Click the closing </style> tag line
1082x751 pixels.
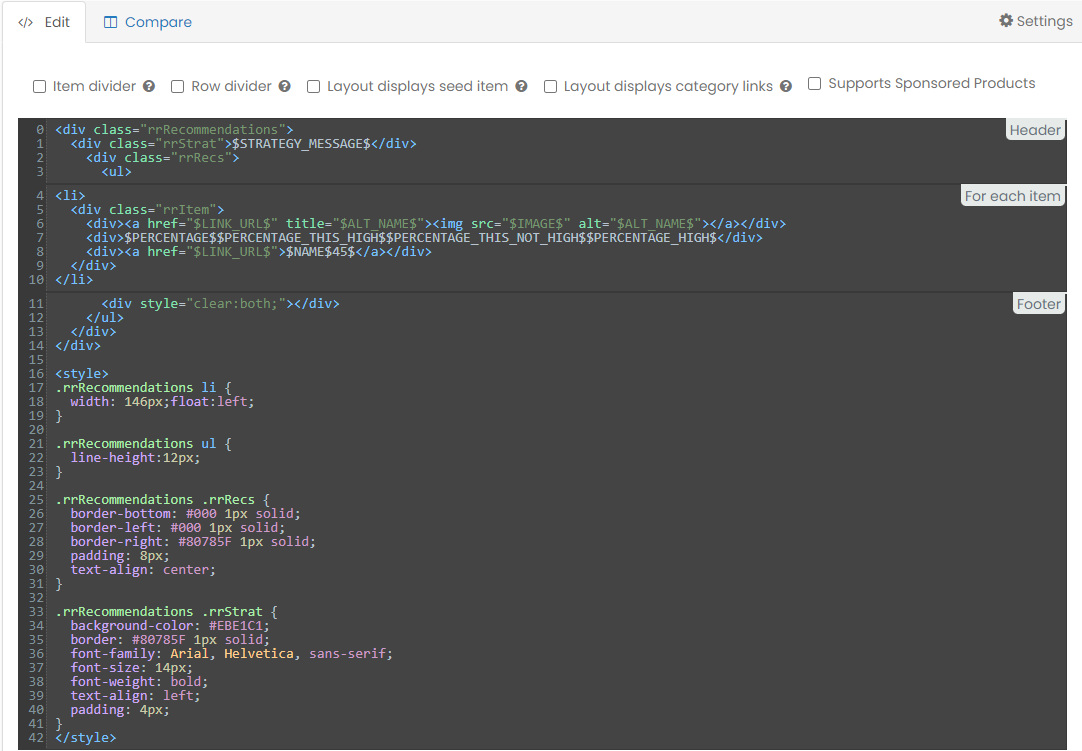point(86,737)
